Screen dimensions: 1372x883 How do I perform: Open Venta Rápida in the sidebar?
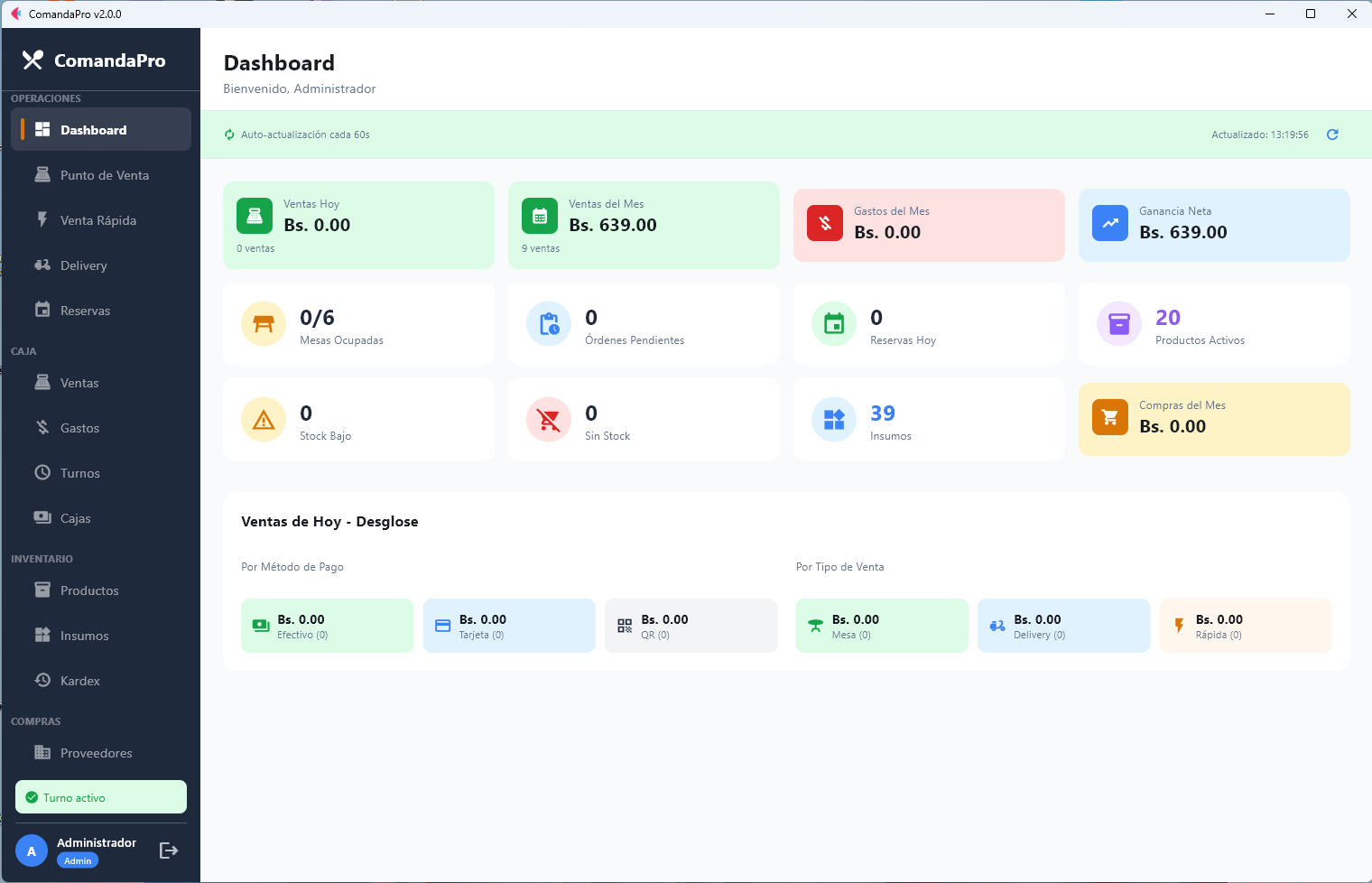101,219
